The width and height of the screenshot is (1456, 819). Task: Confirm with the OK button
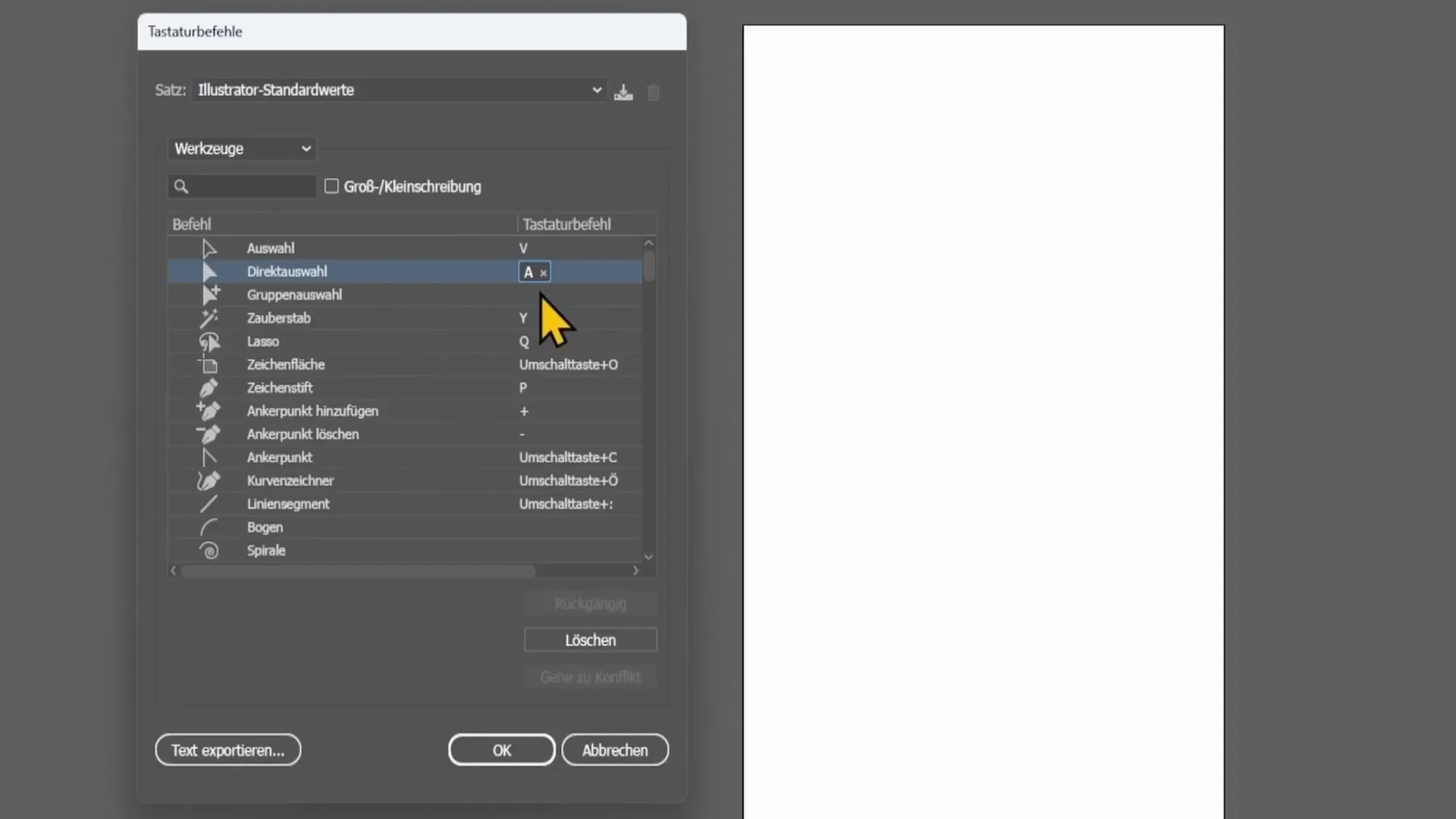point(501,750)
